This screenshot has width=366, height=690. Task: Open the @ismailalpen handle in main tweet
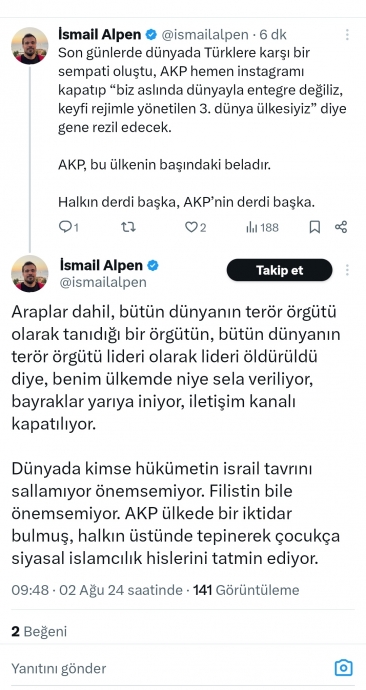(102, 283)
